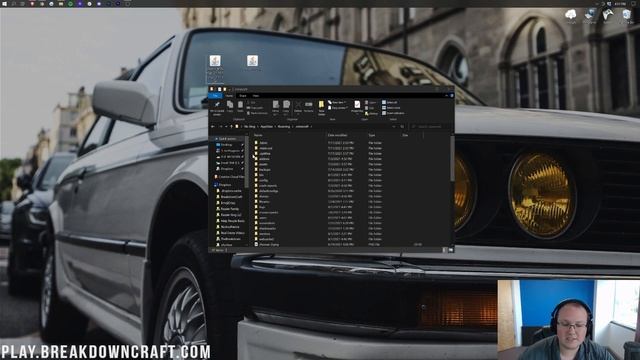Click the Copy icon in the ribbon
Image resolution: width=640 pixels, height=360 pixels.
pos(230,107)
